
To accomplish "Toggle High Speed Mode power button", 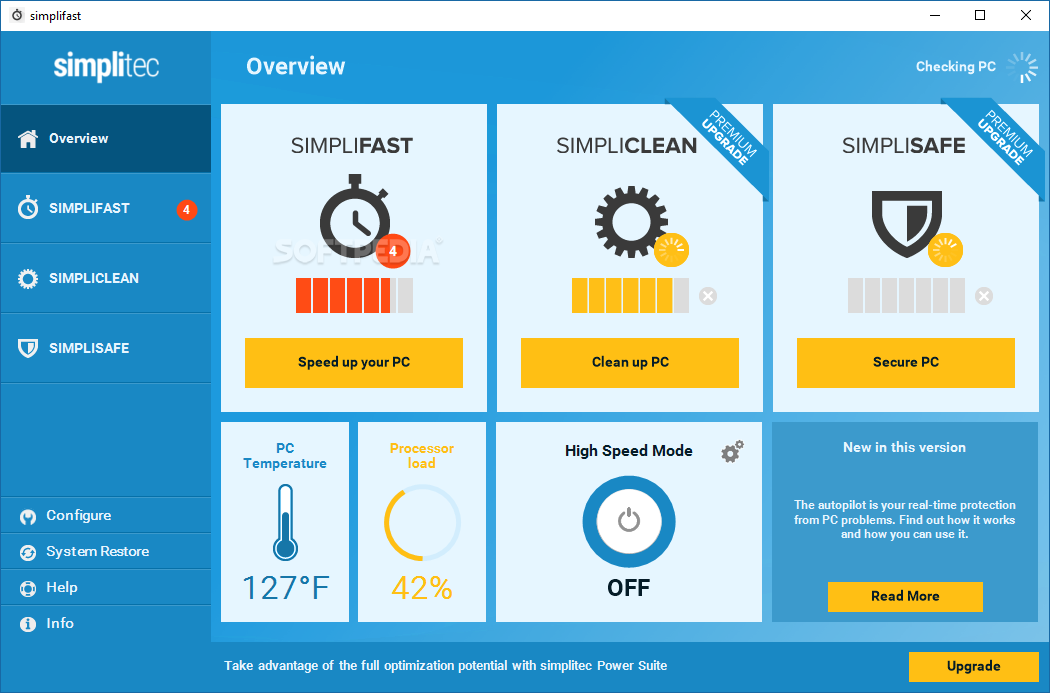I will click(x=629, y=522).
